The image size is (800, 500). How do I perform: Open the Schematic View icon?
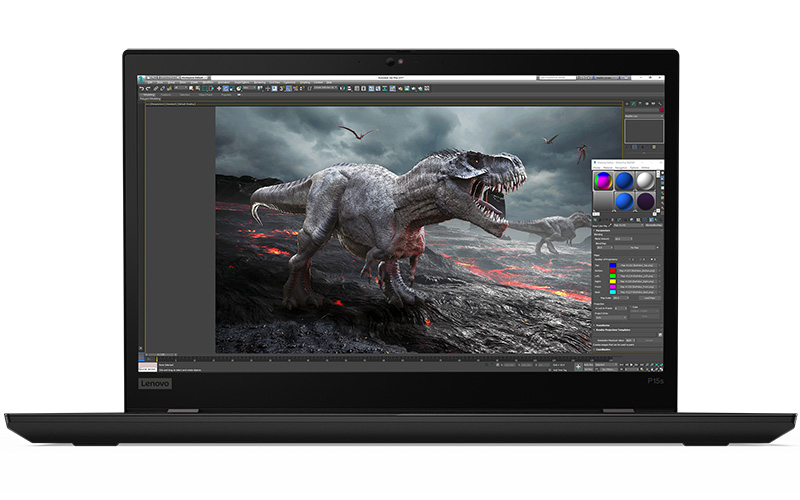click(385, 88)
